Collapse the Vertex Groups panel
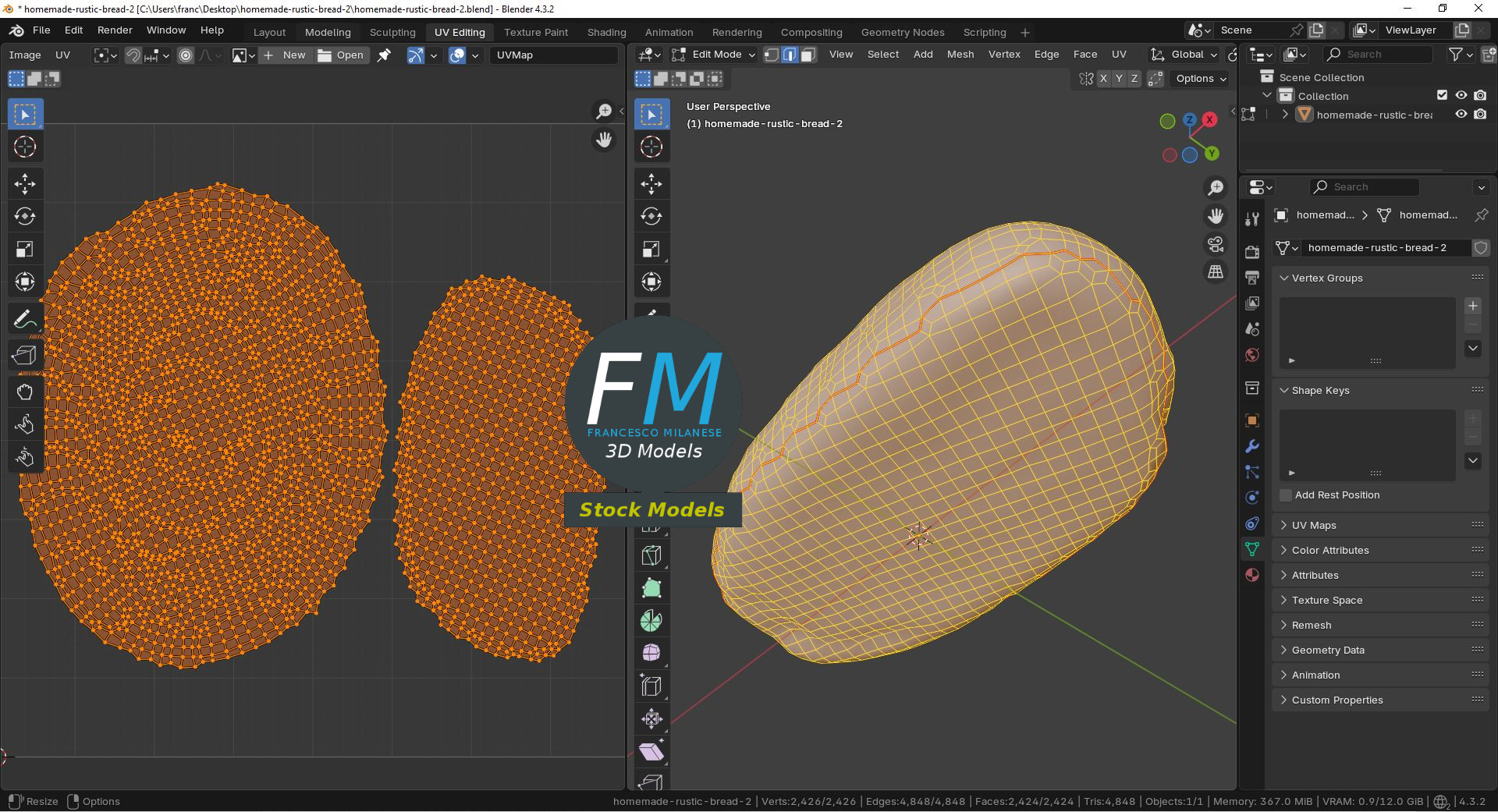Image resolution: width=1498 pixels, height=812 pixels. (1380, 278)
